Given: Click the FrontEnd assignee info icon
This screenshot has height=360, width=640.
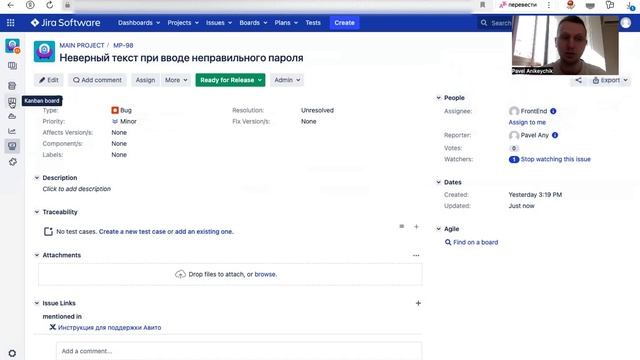Looking at the screenshot, I should point(553,111).
